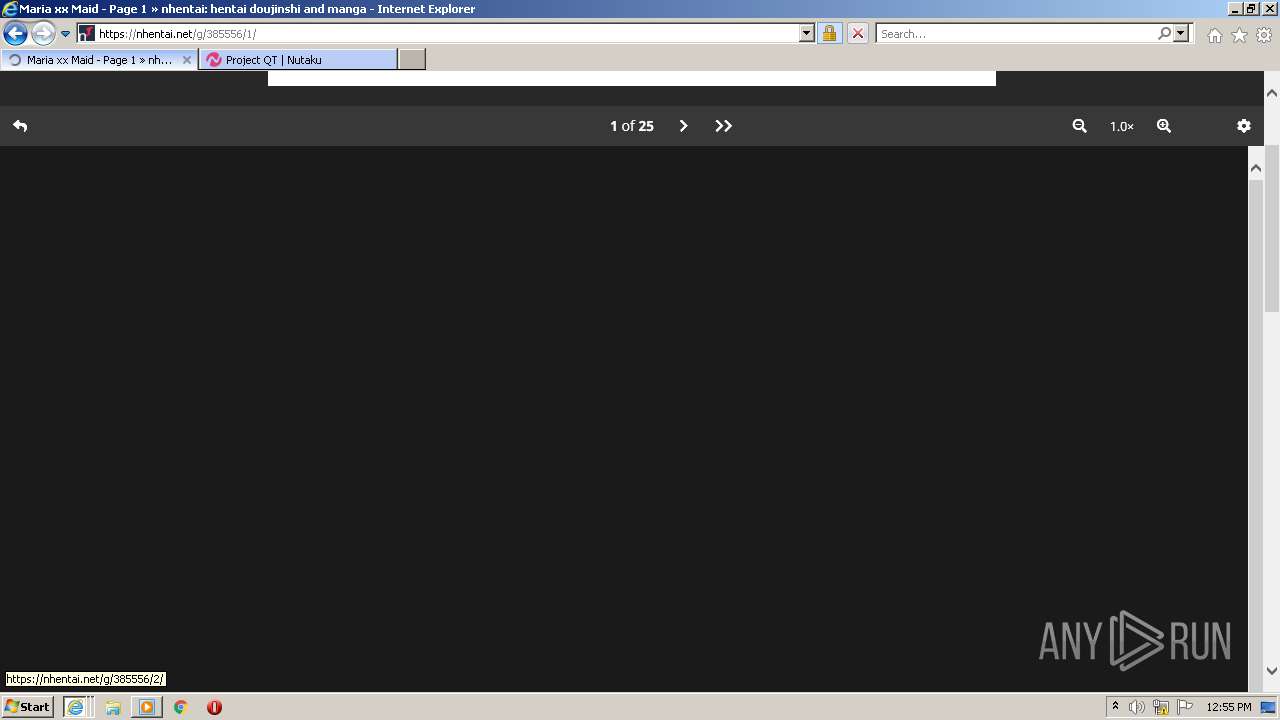The height and width of the screenshot is (720, 1280).
Task: Open the search provider dropdown arrow
Action: 1181,33
